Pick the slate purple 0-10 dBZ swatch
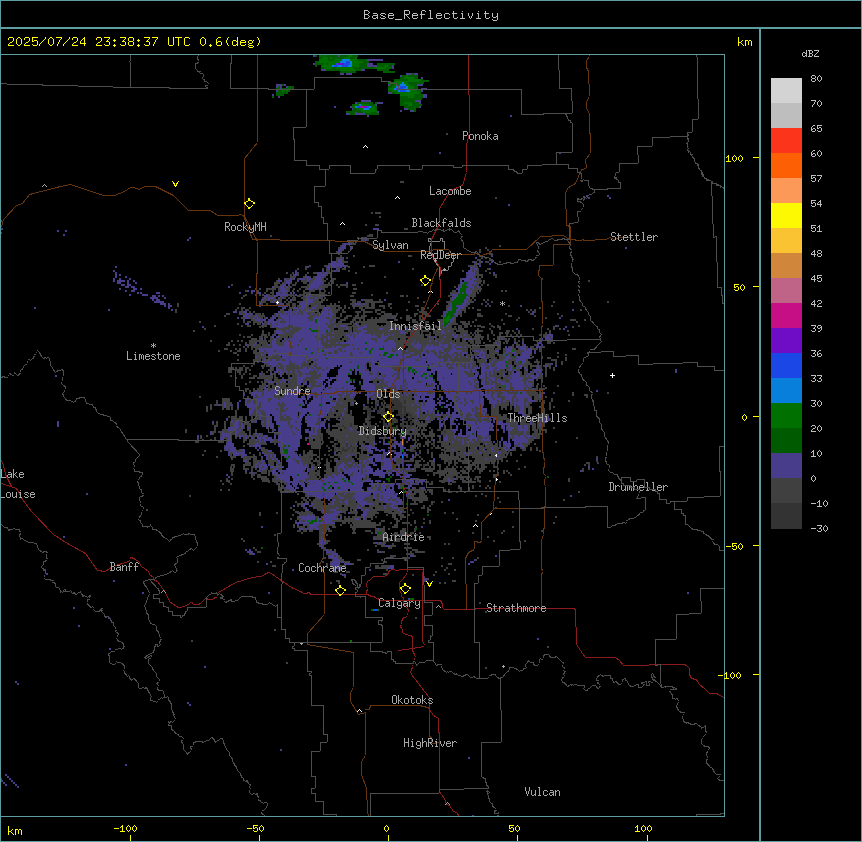 (786, 466)
